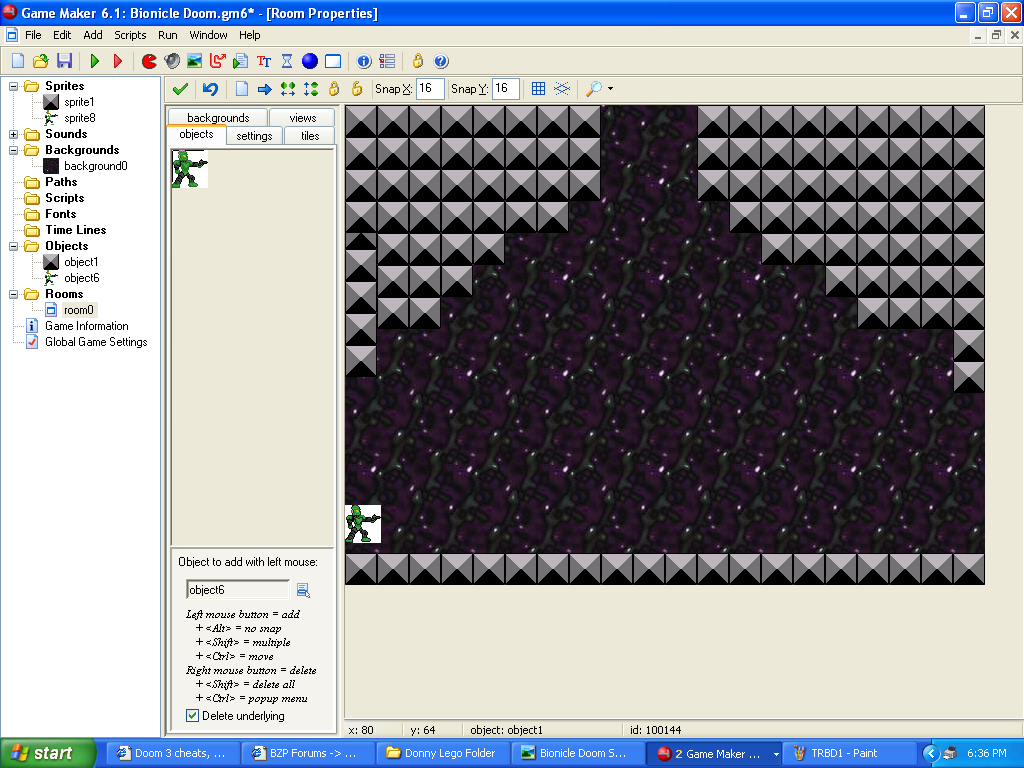The width and height of the screenshot is (1024, 768).
Task: Save the game with floppy icon
Action: point(64,61)
